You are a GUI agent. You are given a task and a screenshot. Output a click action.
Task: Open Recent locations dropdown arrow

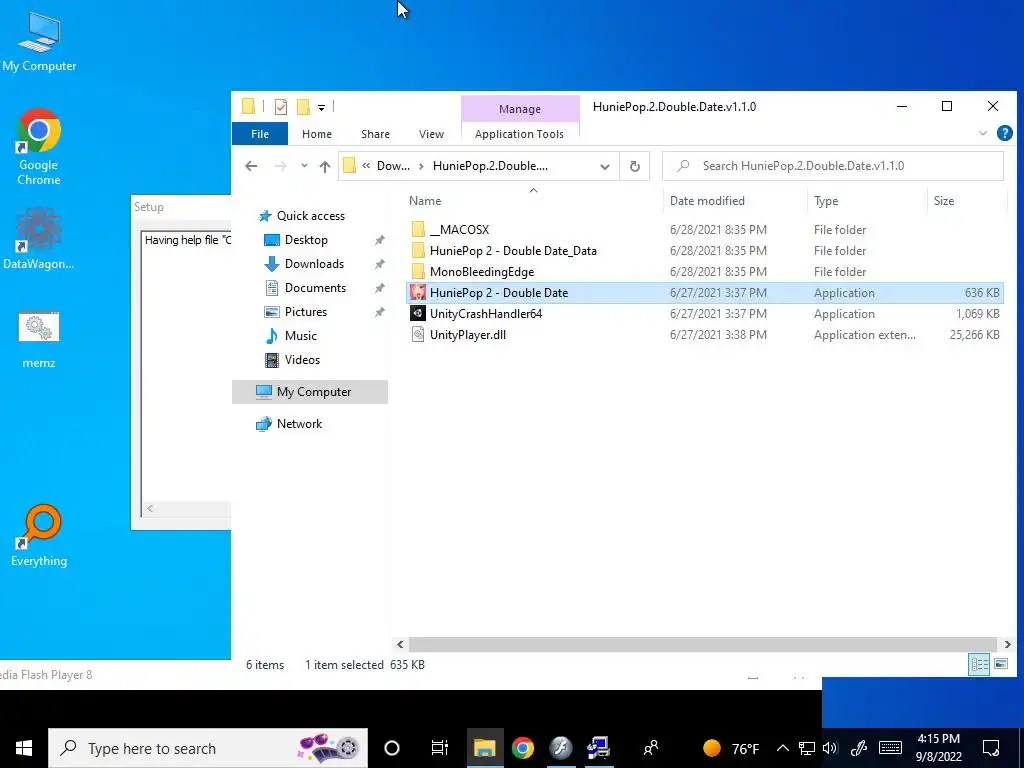[304, 166]
